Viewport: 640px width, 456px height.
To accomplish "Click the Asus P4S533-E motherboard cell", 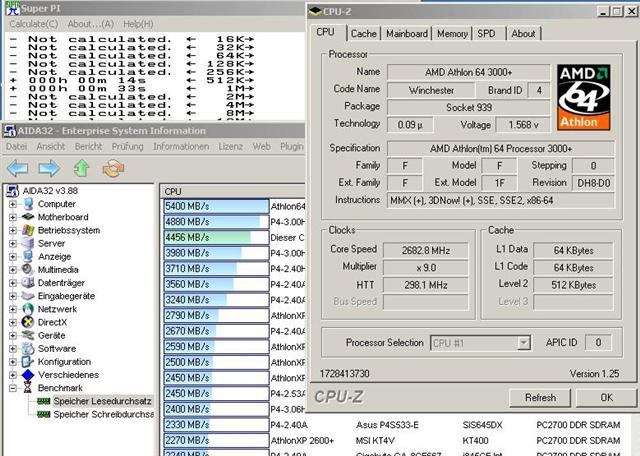I will (387, 425).
